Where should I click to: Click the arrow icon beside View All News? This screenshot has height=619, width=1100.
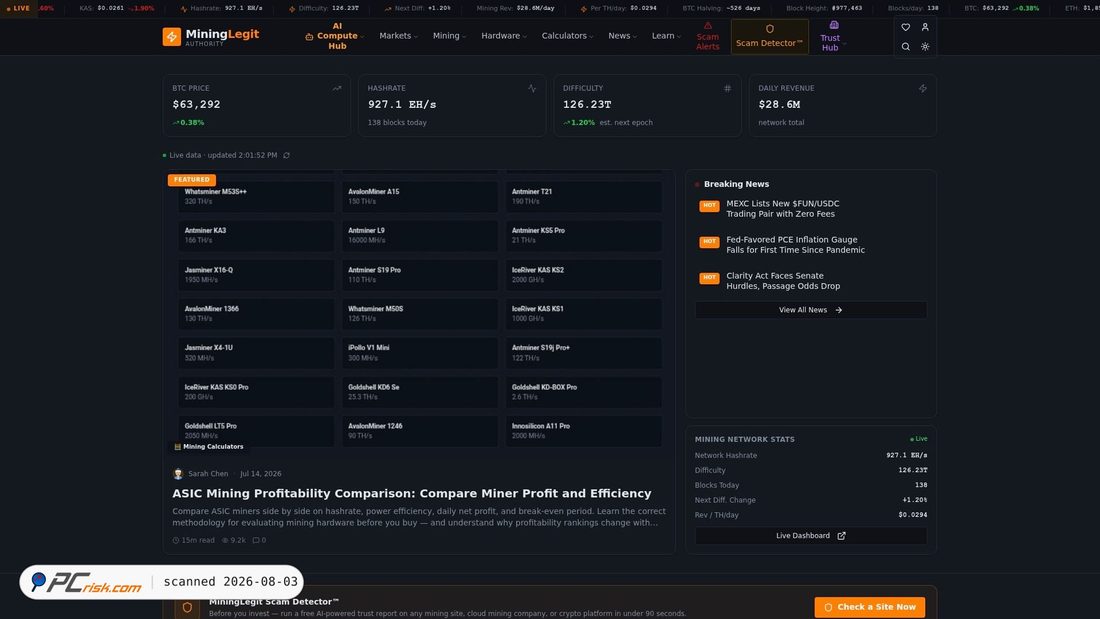[838, 310]
